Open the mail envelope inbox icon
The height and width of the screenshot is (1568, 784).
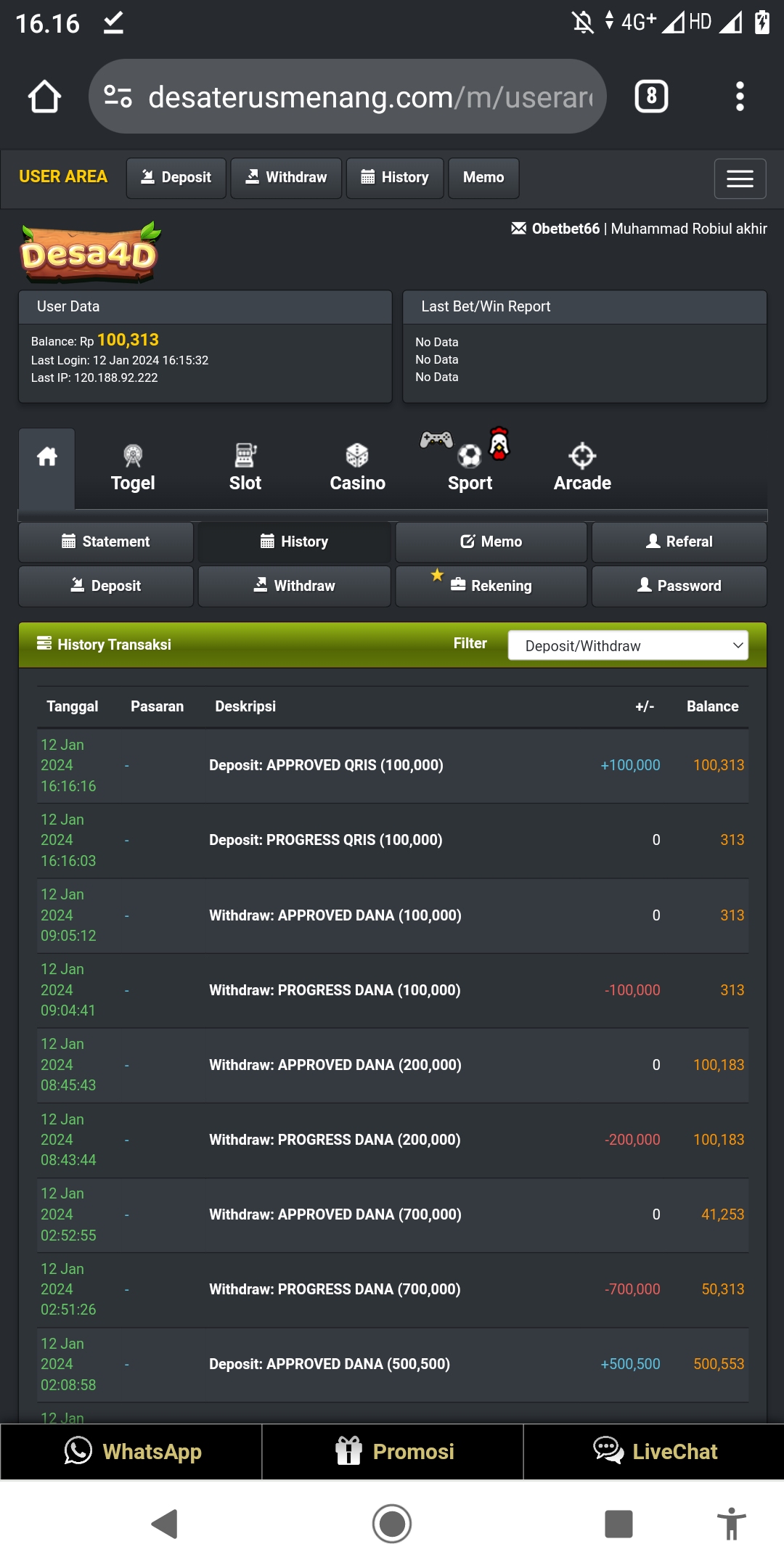(518, 229)
